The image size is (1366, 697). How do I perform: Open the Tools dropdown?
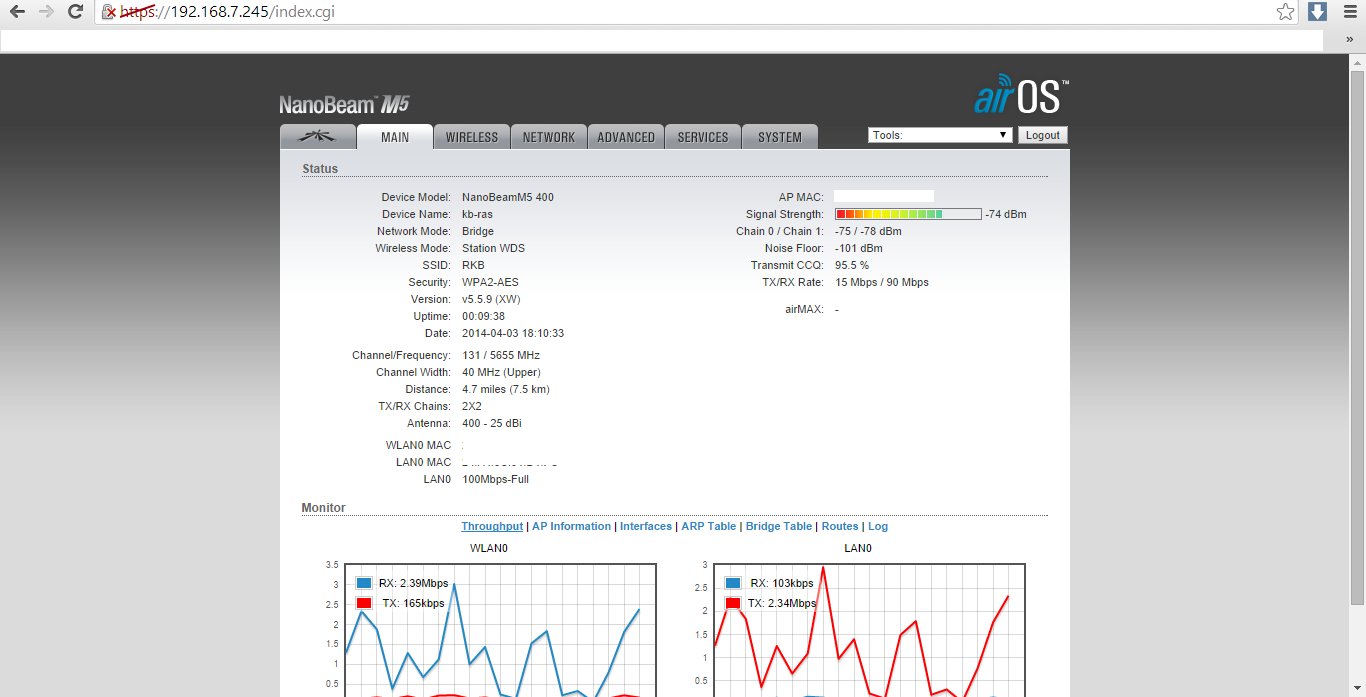pos(940,135)
